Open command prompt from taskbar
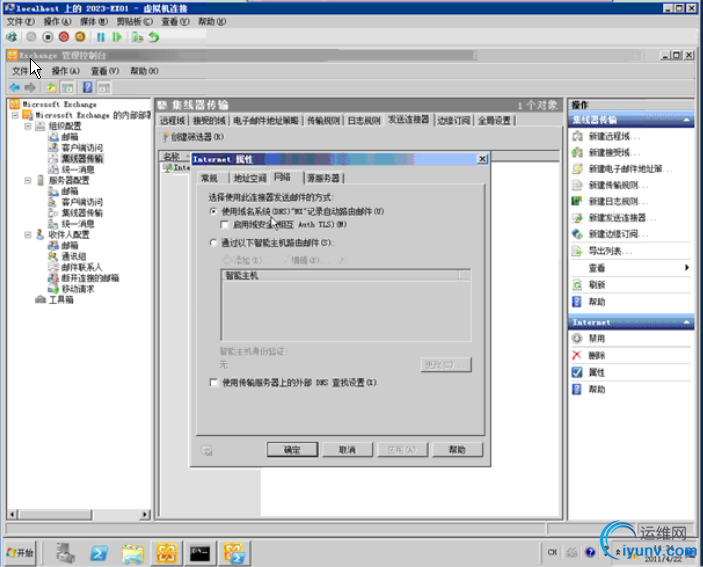This screenshot has width=703, height=567. [x=200, y=553]
